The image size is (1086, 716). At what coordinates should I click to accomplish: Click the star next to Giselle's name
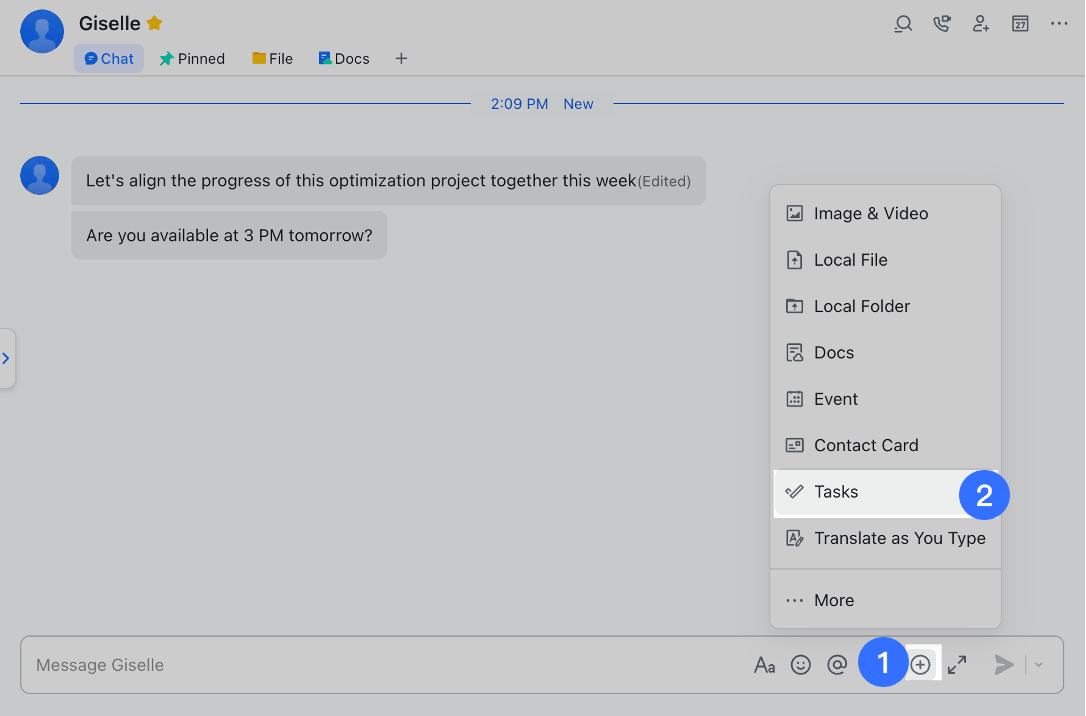click(156, 22)
